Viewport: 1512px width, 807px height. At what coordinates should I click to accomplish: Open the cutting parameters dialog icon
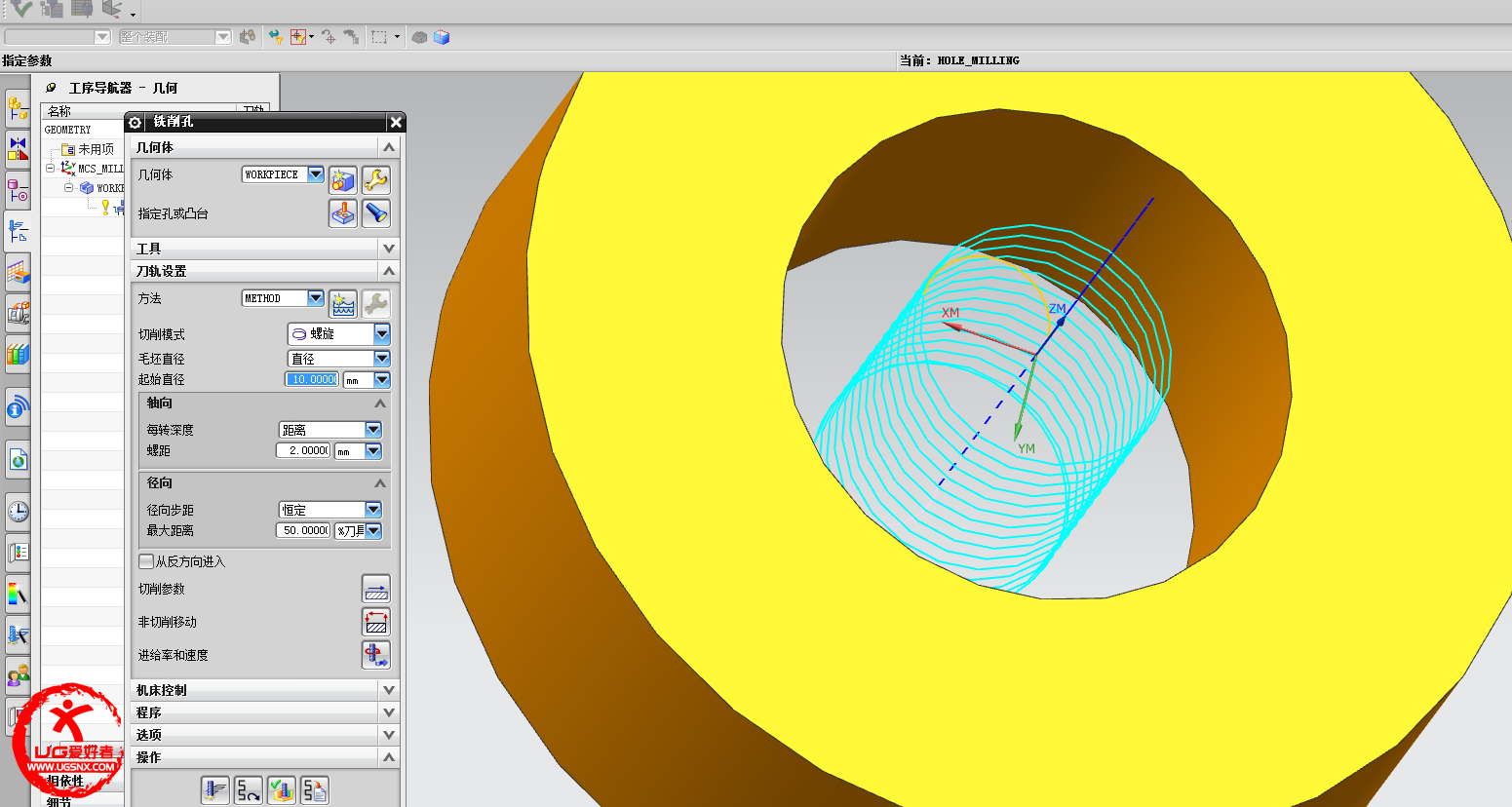(376, 589)
